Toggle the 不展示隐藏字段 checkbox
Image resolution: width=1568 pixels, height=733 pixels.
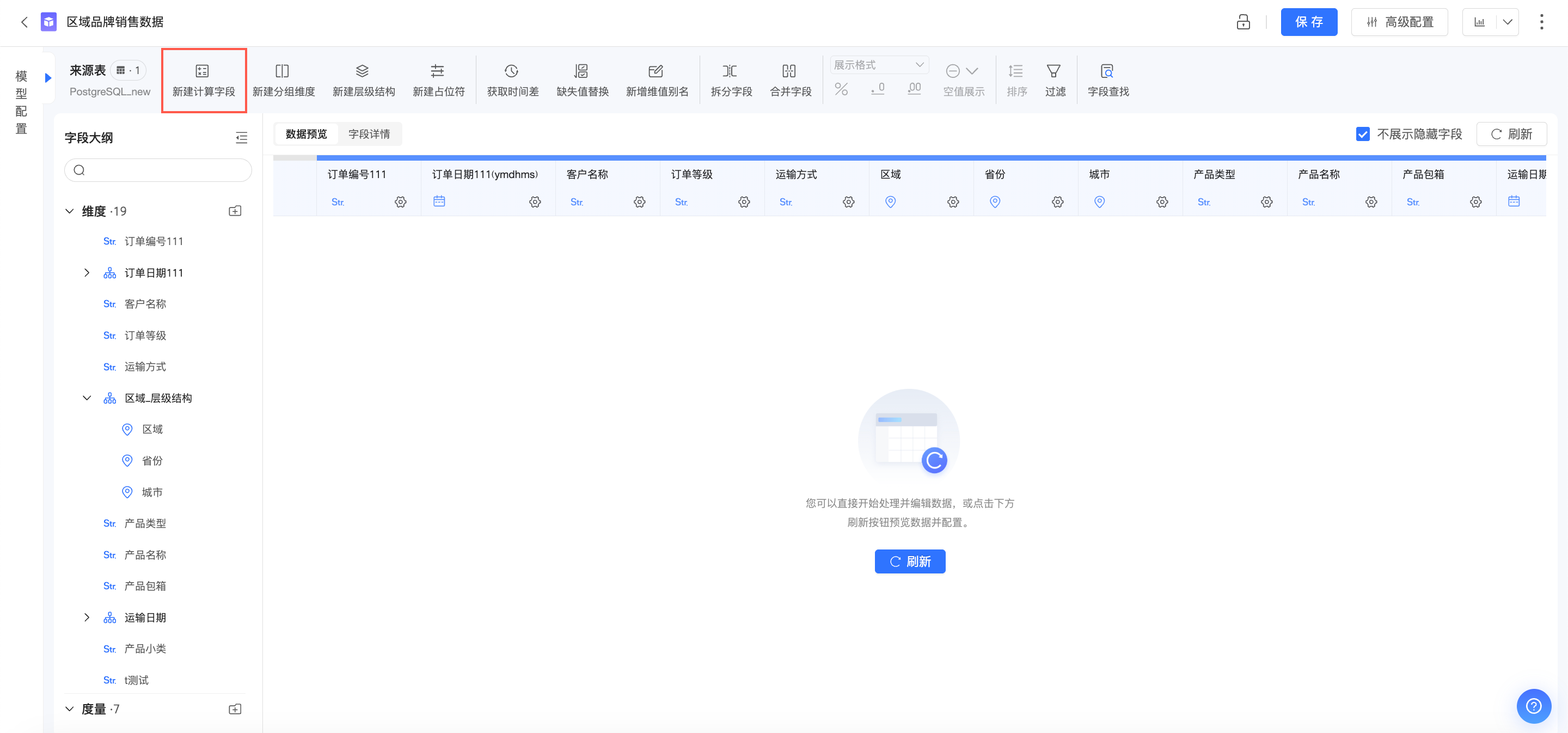[x=1363, y=134]
